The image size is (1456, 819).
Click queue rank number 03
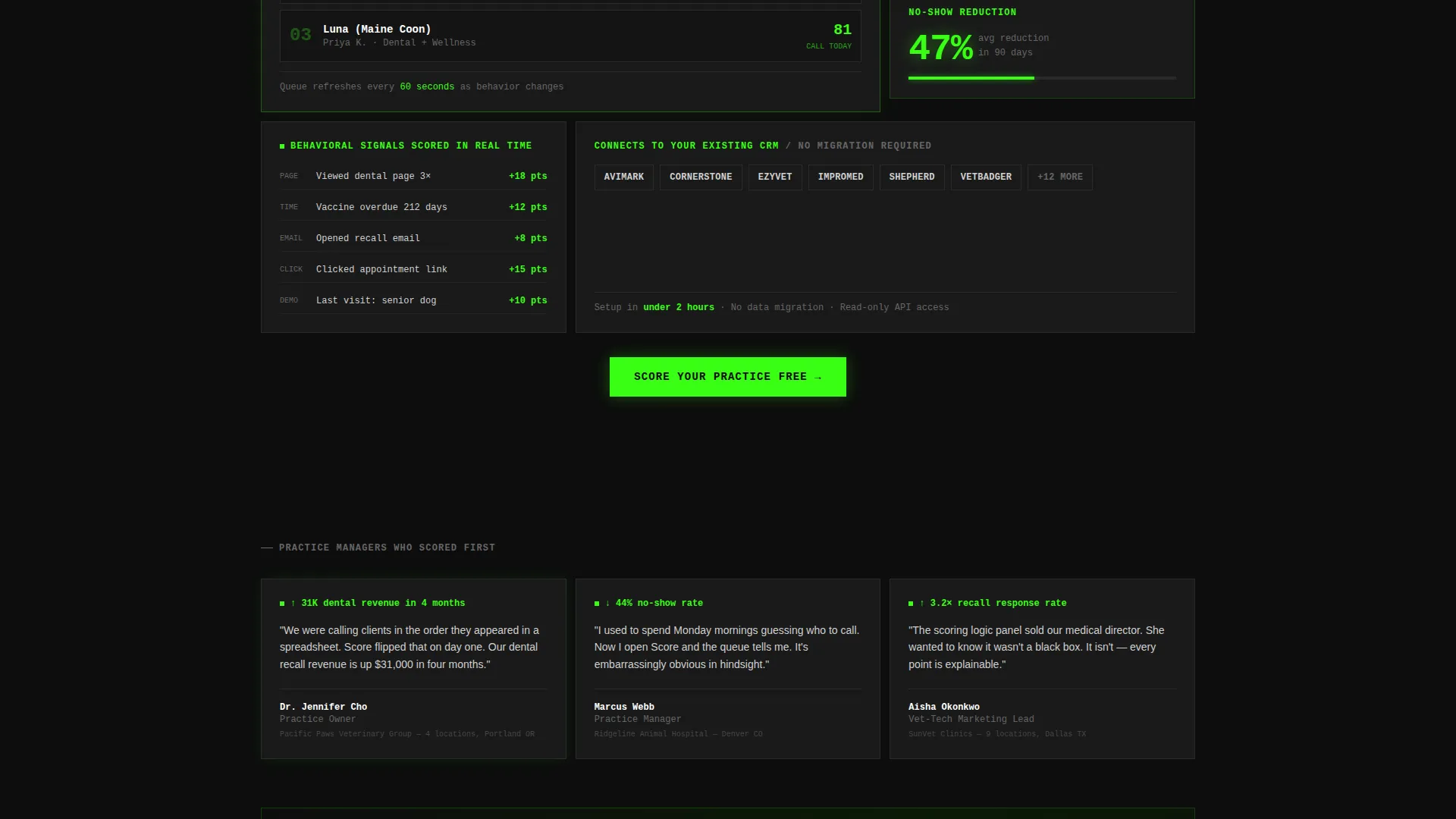[x=300, y=35]
